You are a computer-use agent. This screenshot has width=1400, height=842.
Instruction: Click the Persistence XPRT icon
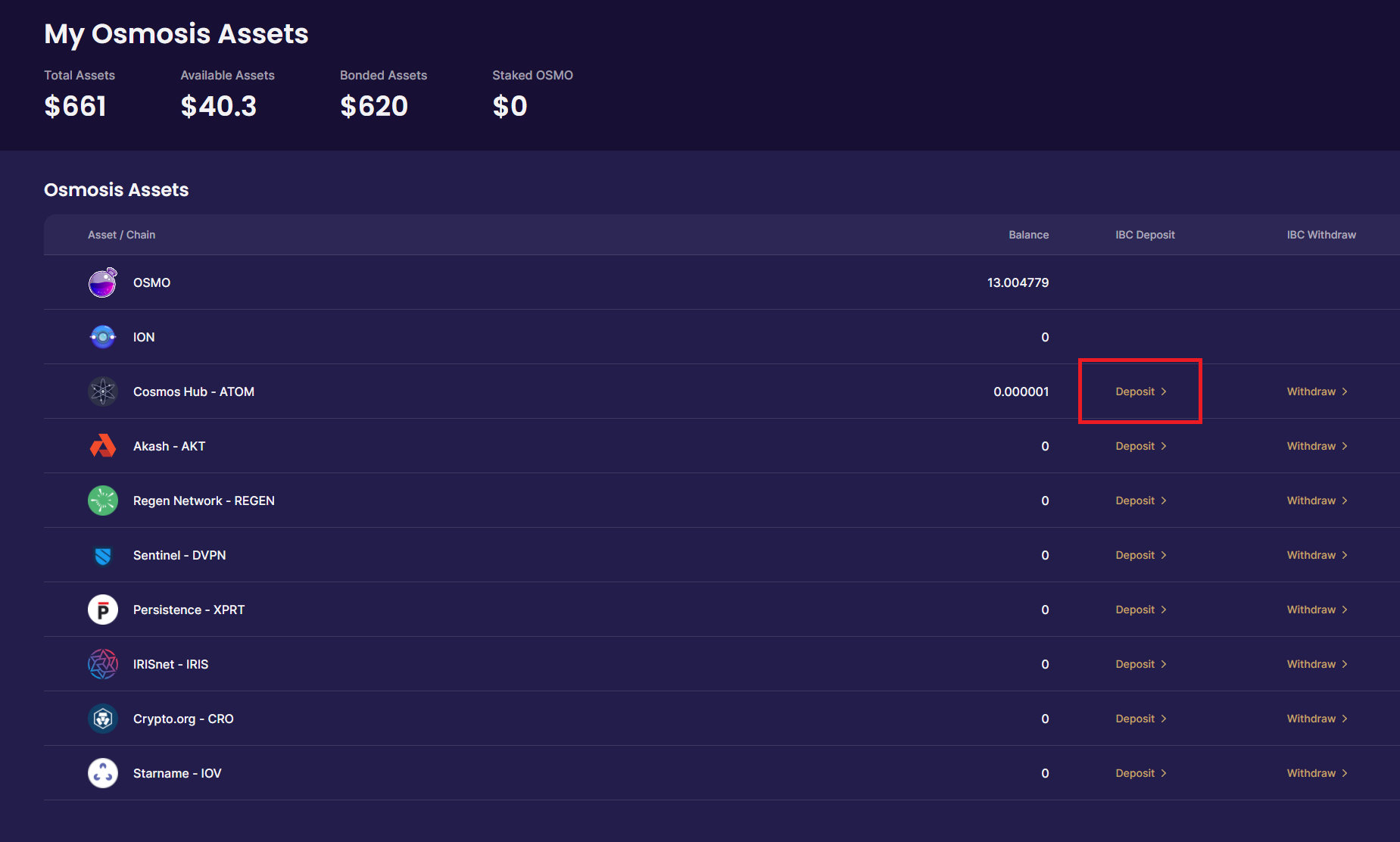pyautogui.click(x=103, y=610)
